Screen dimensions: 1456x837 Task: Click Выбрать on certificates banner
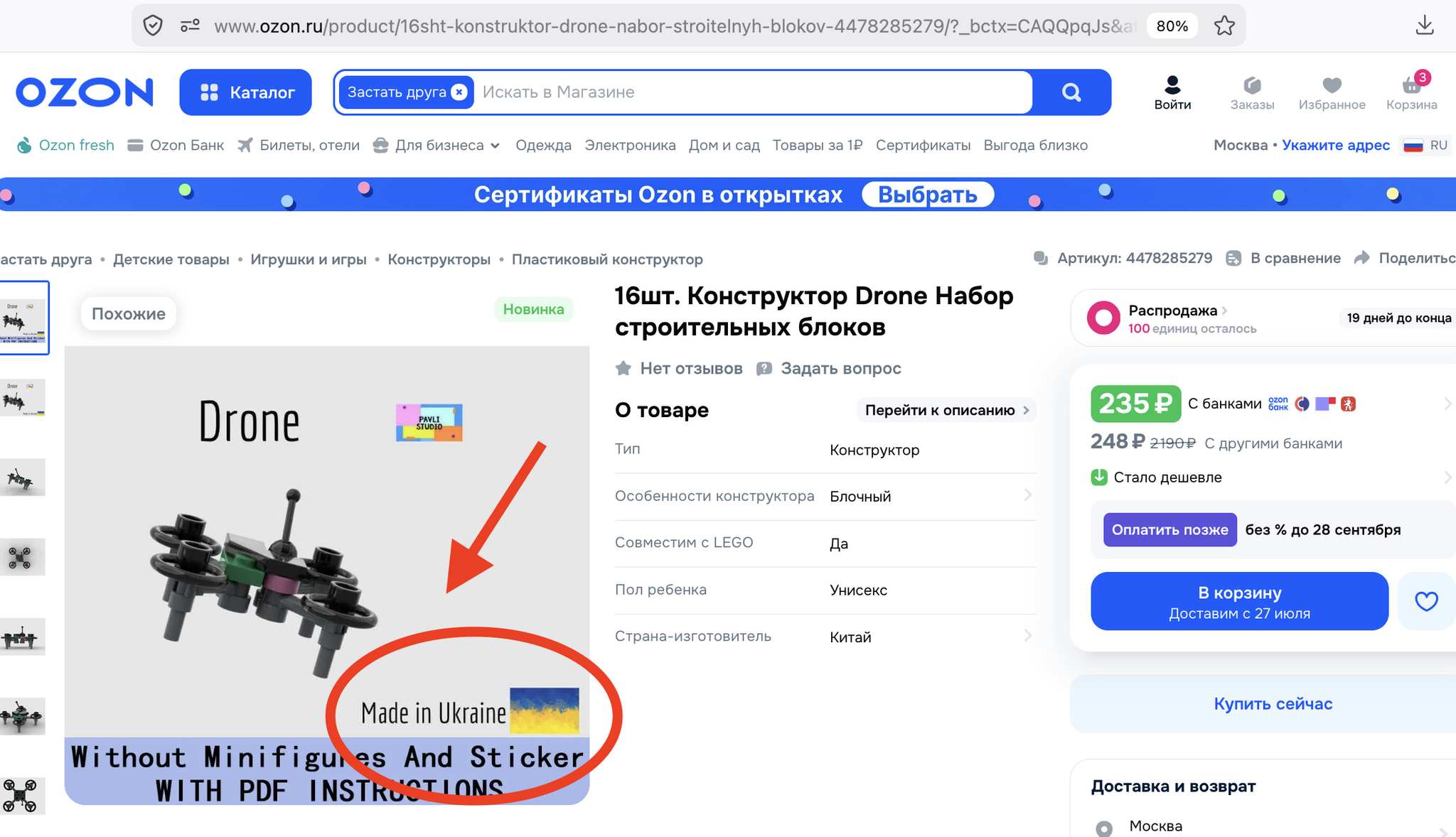tap(928, 194)
